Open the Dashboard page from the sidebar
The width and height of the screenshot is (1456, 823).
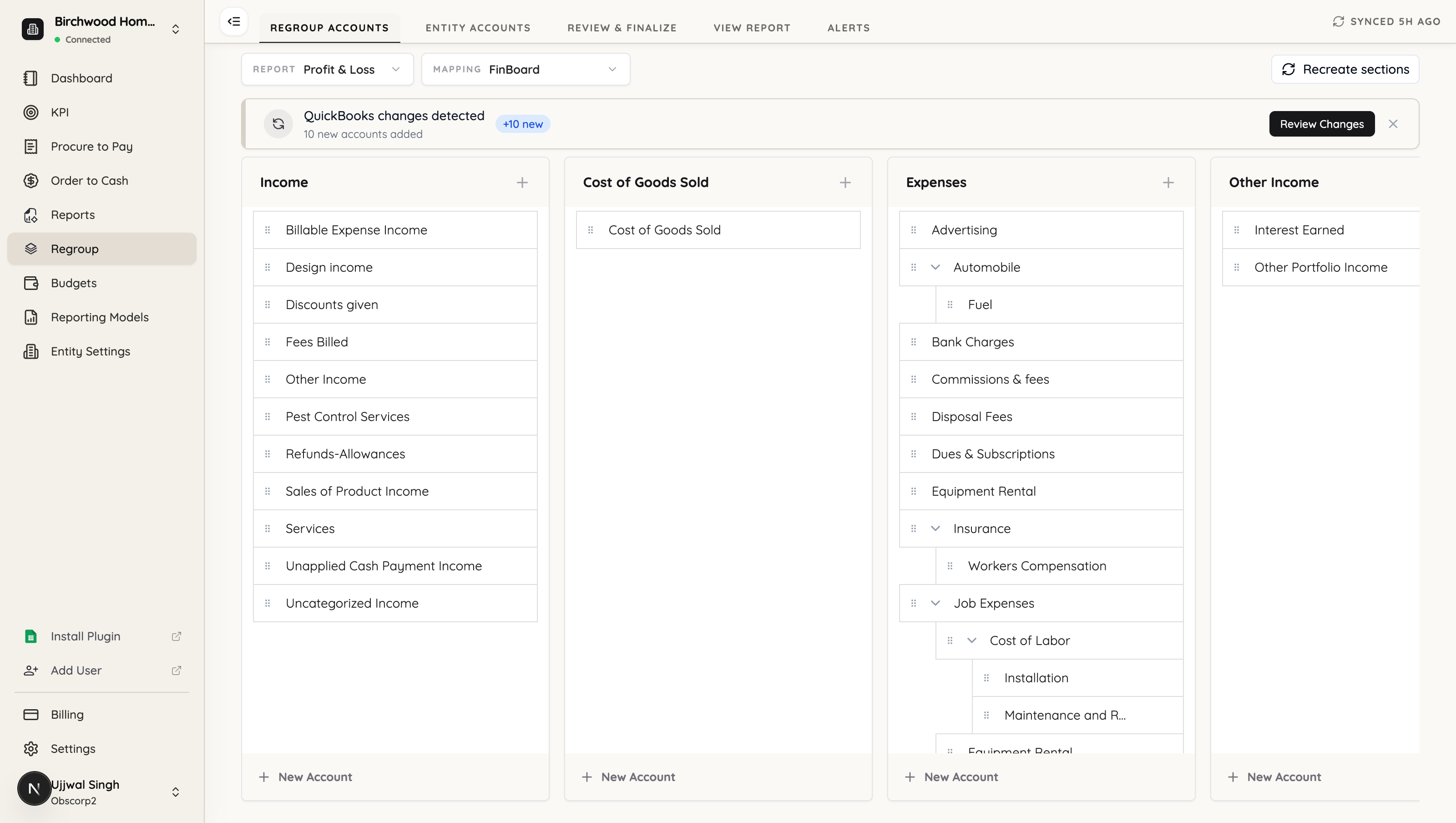102,78
